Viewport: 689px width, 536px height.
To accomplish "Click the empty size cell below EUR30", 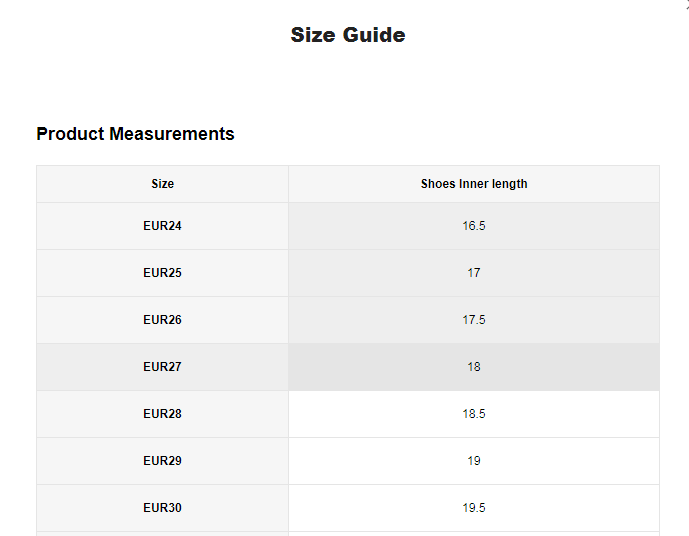I will 162,533.
